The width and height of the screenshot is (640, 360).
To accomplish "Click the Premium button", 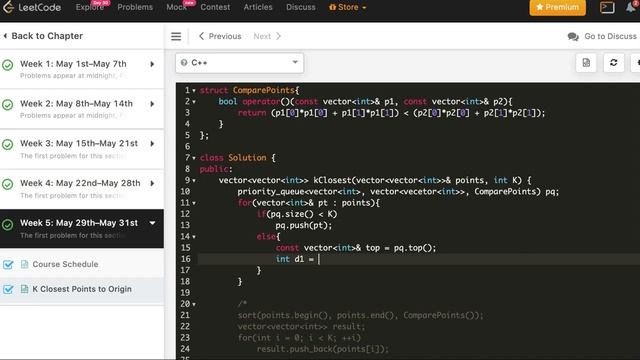I will click(x=558, y=7).
